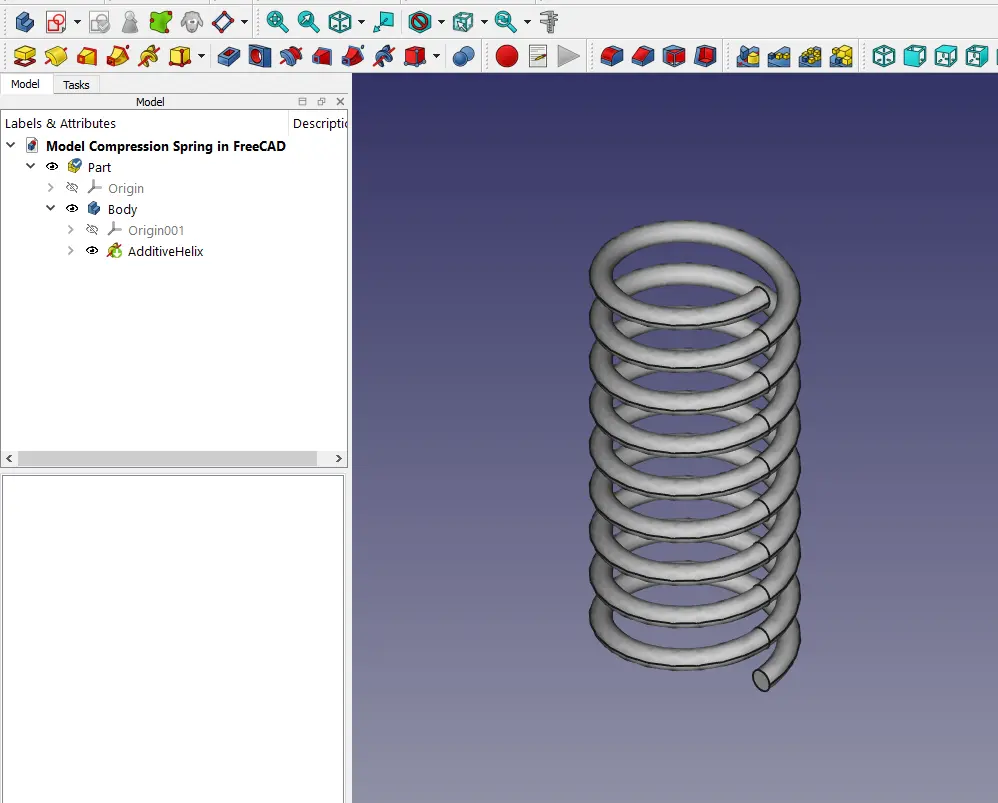Click the Boolean operation icon
The image size is (998, 803).
[463, 56]
